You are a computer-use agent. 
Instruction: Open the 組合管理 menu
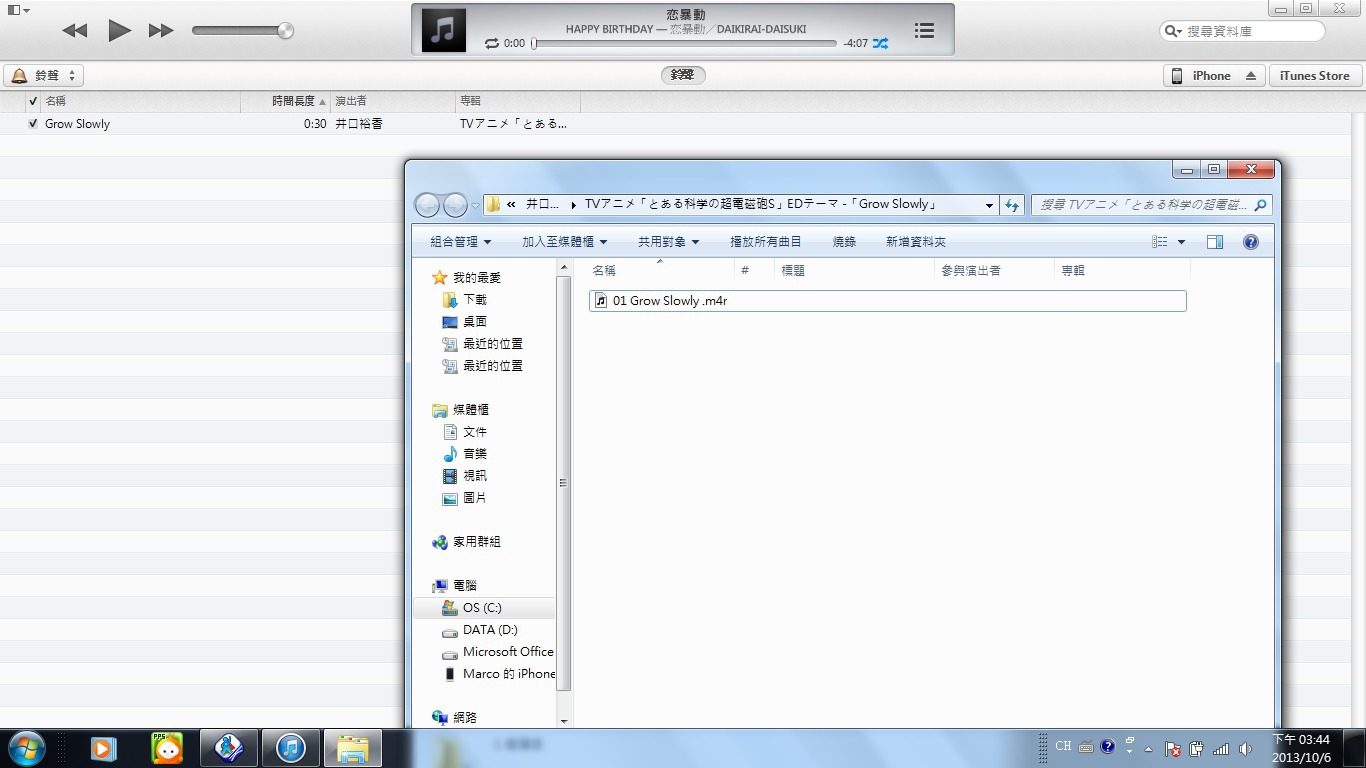(x=460, y=242)
